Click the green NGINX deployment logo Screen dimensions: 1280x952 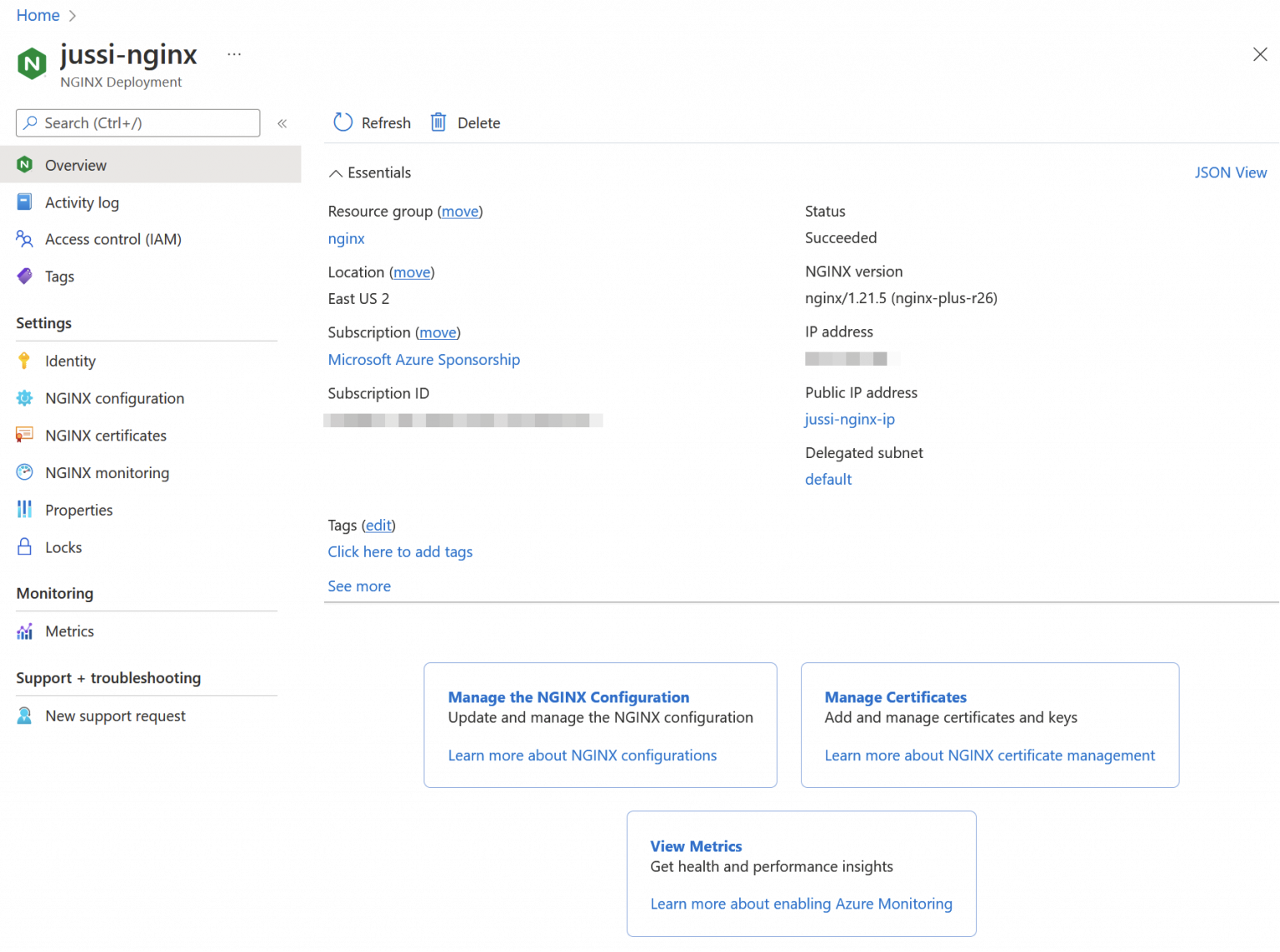32,63
